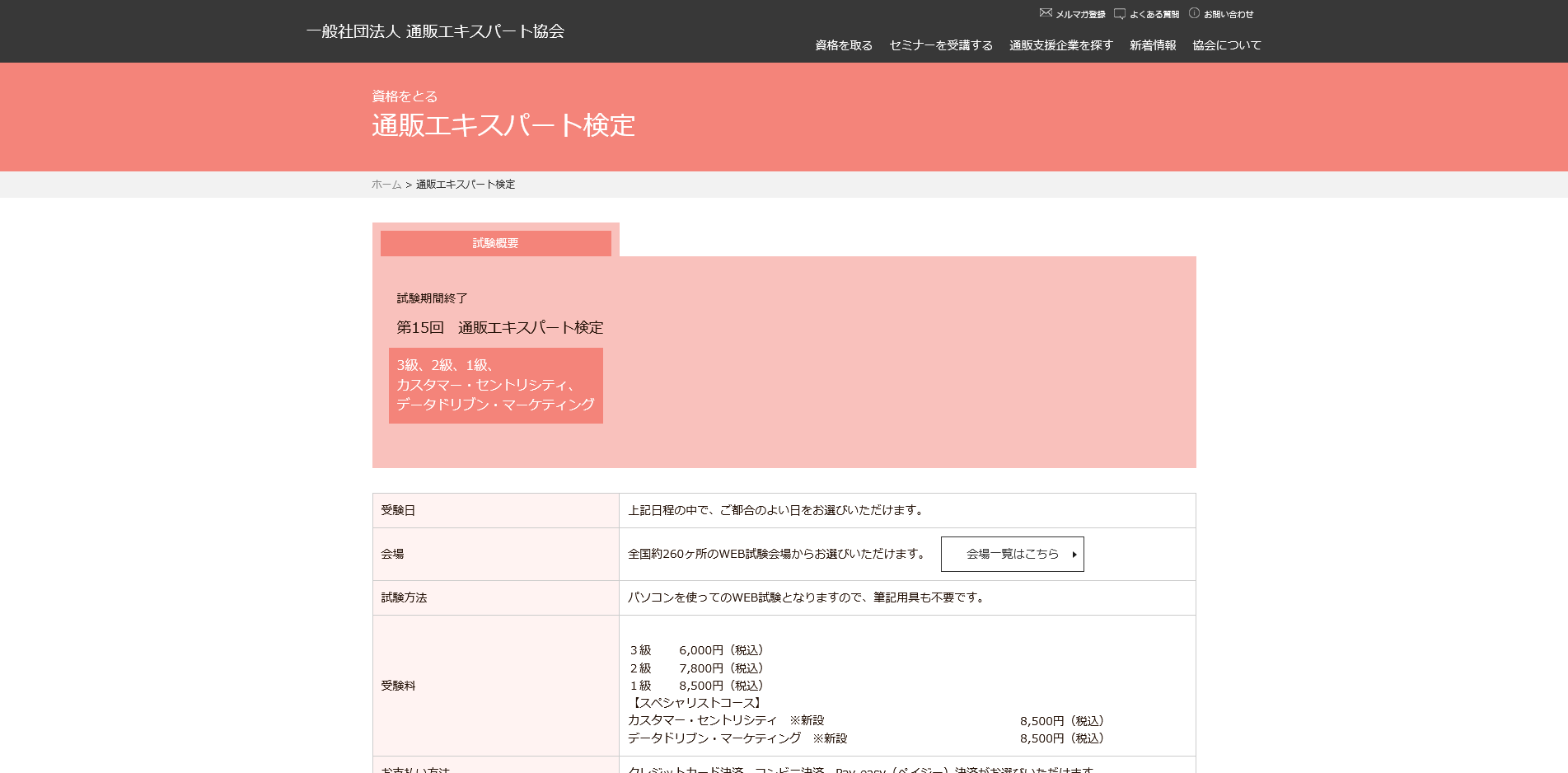1568x773 pixels.
Task: Click the speech bubble FAQ icon
Action: pyautogui.click(x=1119, y=13)
